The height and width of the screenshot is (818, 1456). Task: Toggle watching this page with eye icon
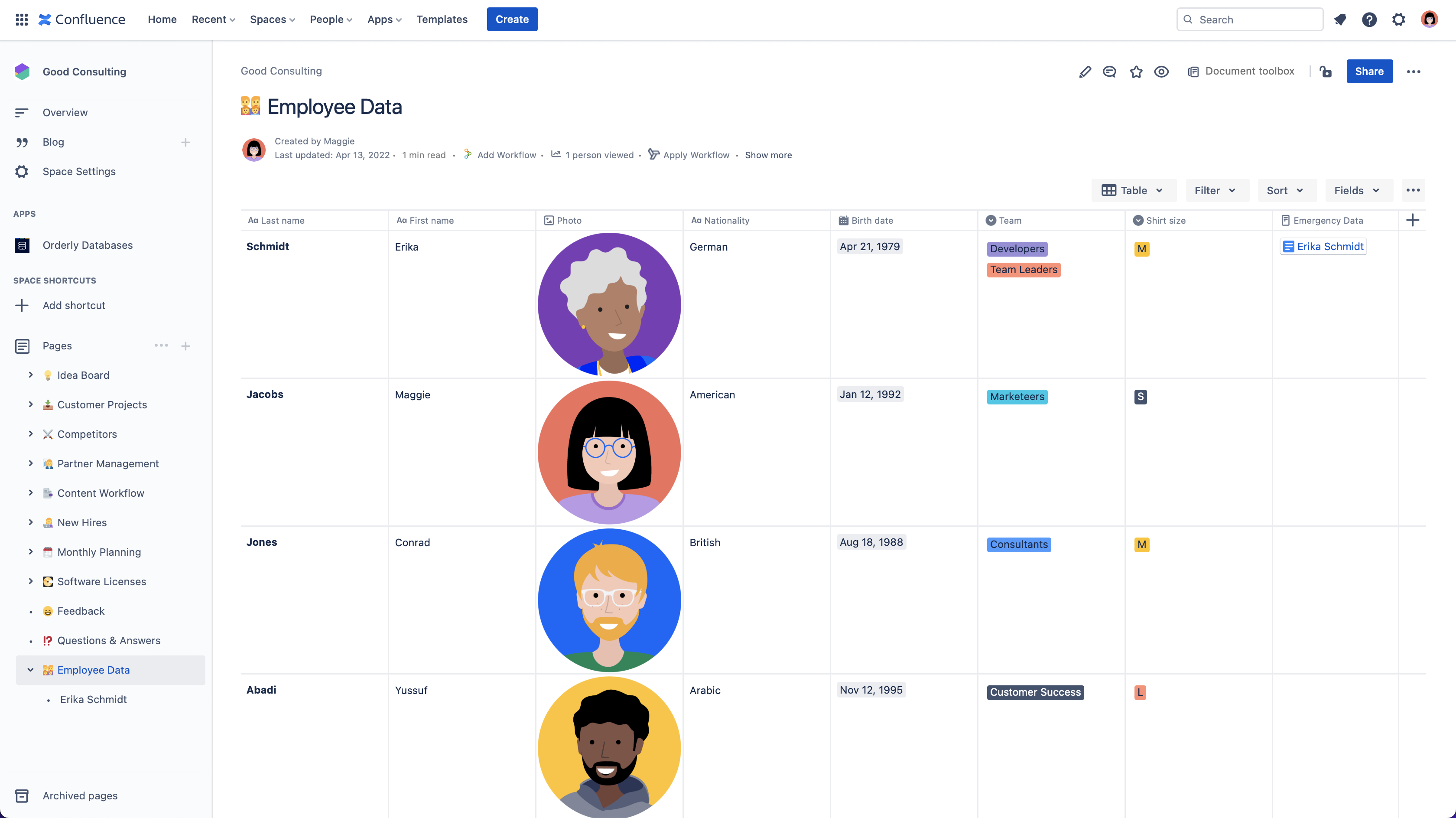(1161, 72)
